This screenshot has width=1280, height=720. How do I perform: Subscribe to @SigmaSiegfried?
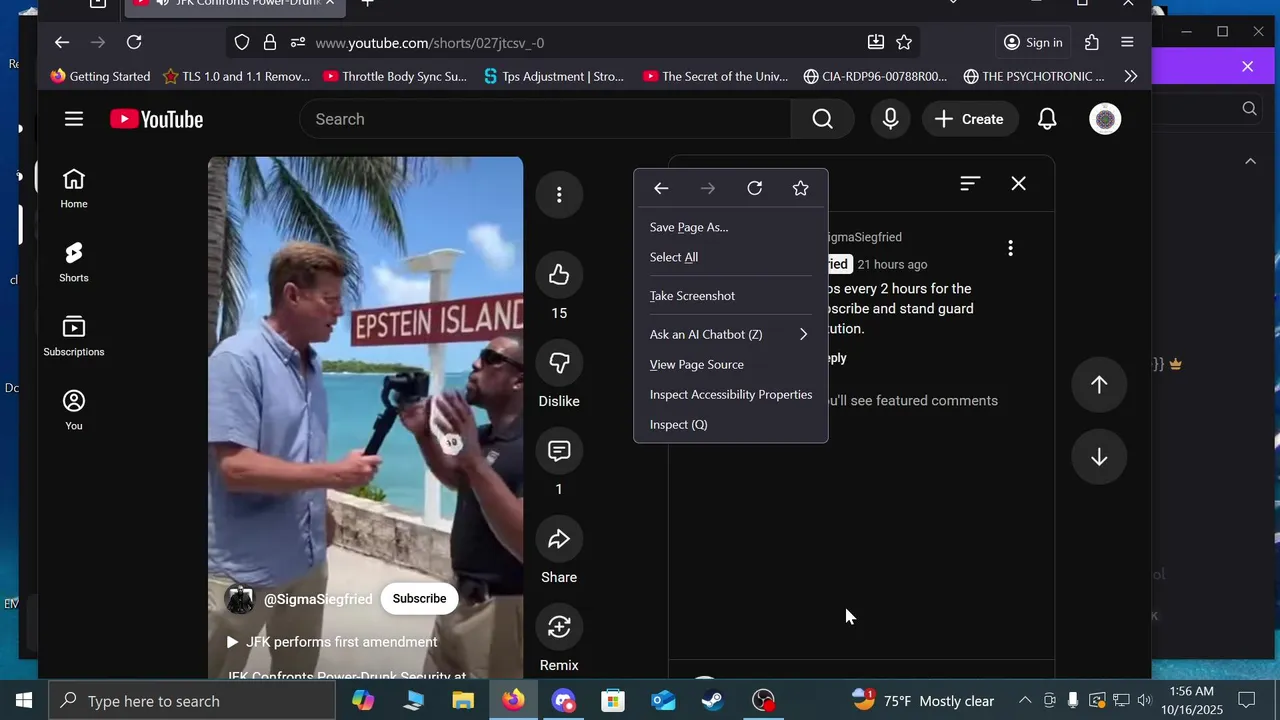pos(419,598)
